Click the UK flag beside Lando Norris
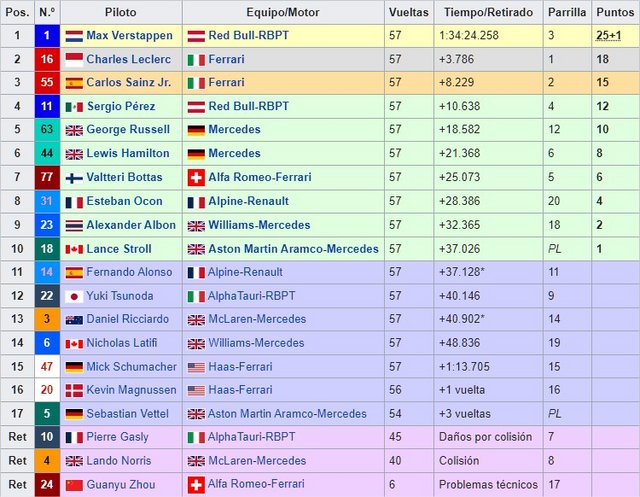Viewport: 640px width, 497px height. [x=74, y=461]
